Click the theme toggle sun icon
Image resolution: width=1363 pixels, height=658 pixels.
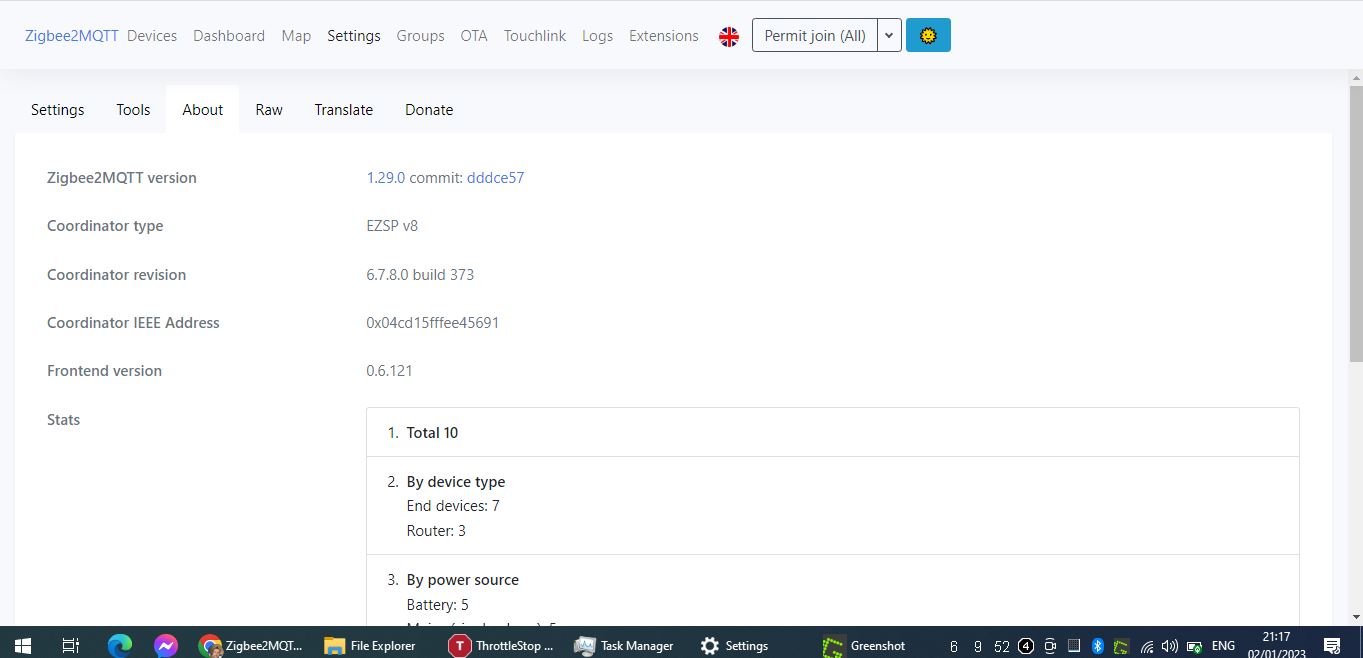pyautogui.click(x=928, y=35)
